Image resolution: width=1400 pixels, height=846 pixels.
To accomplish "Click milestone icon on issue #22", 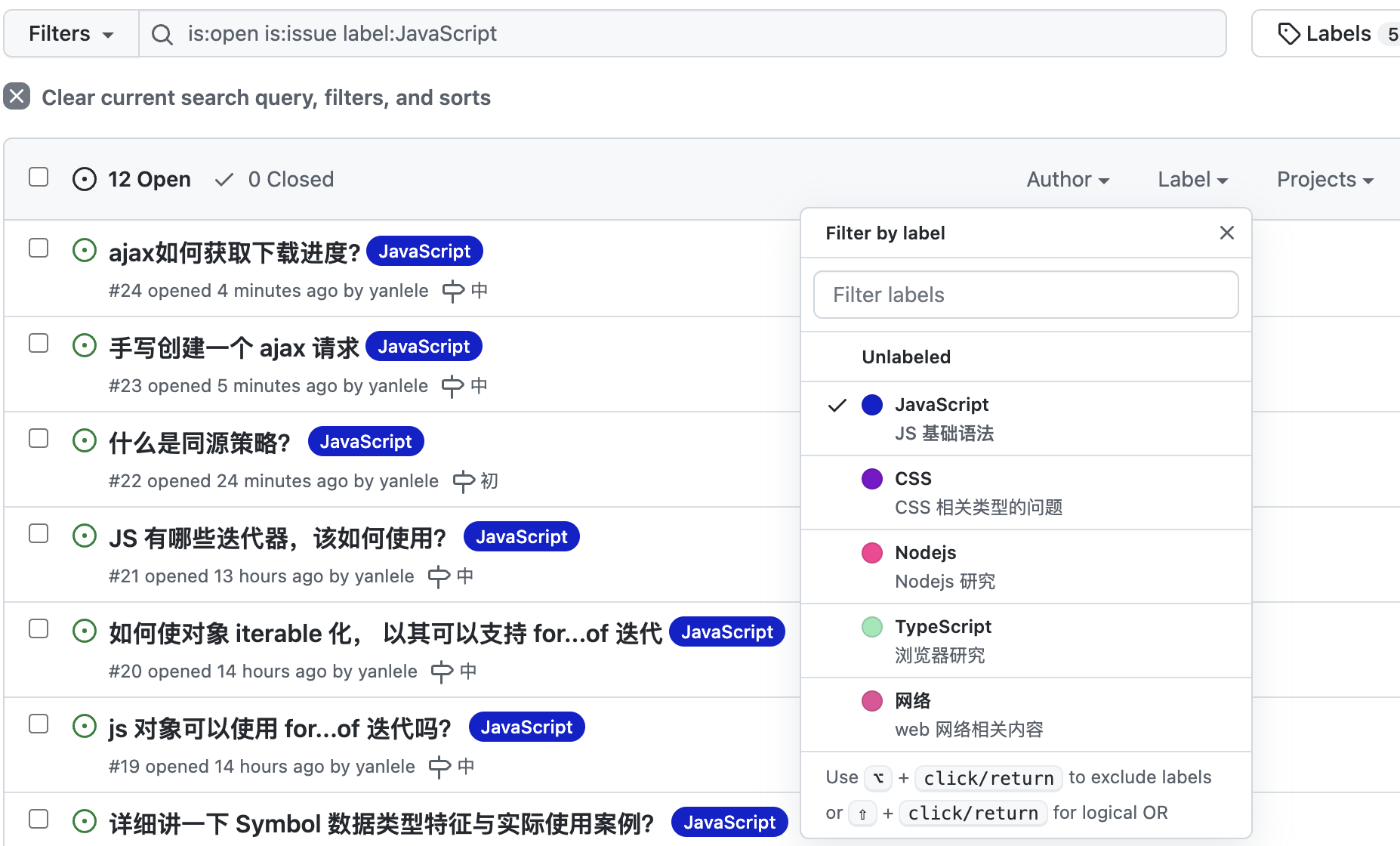I will point(464,481).
